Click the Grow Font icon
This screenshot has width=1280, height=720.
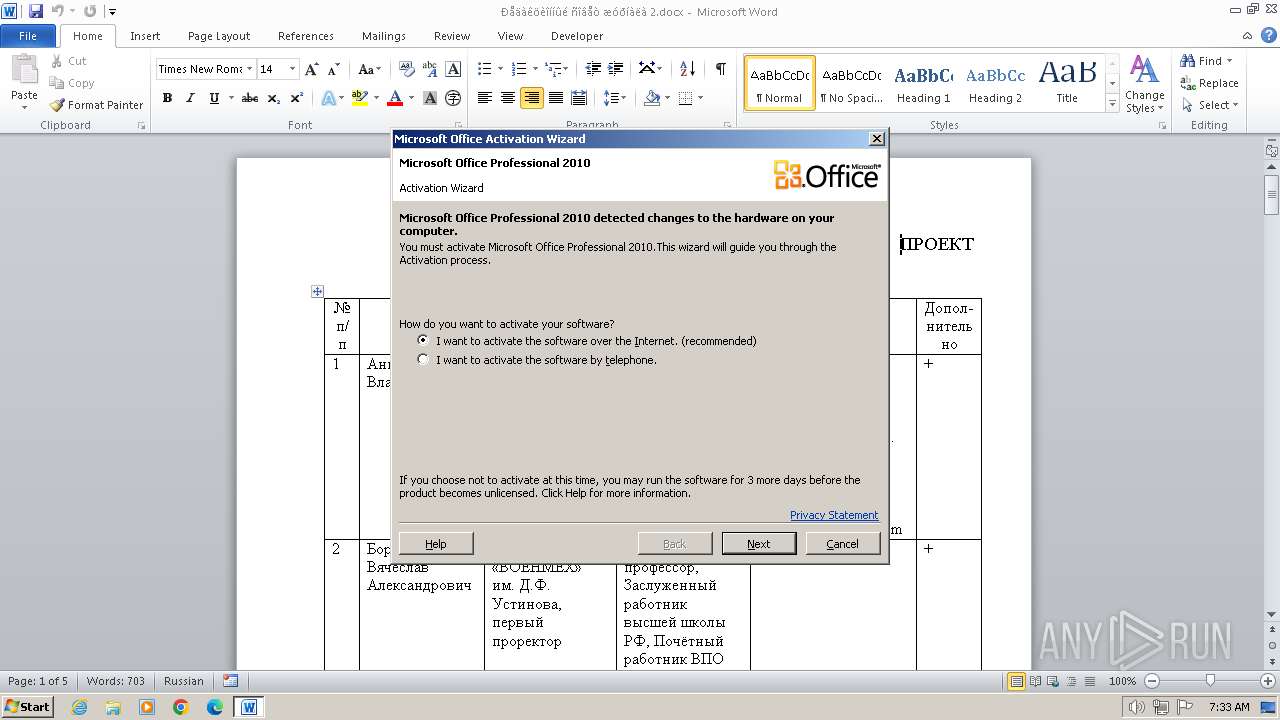[x=312, y=69]
